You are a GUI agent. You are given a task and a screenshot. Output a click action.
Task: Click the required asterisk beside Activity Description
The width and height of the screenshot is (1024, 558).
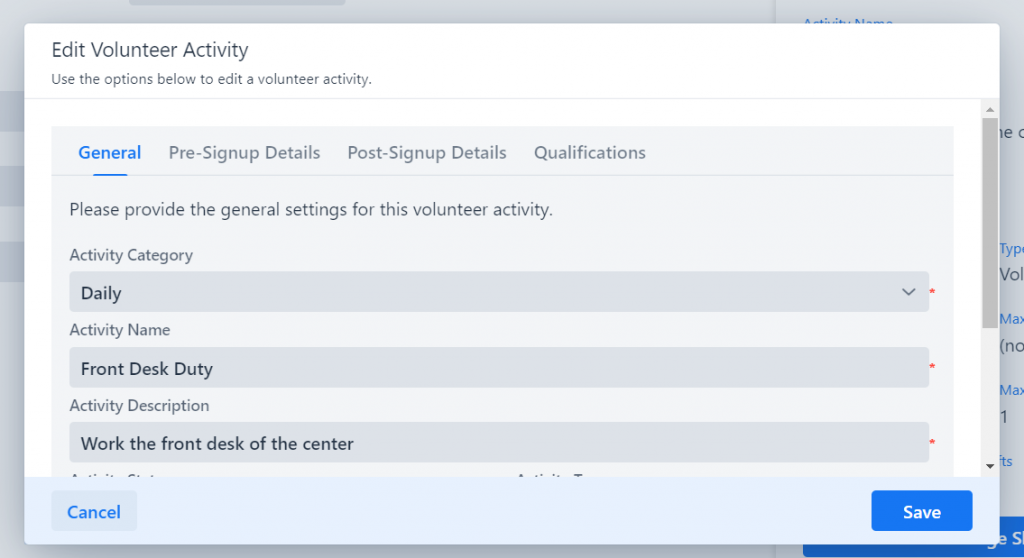(932, 443)
